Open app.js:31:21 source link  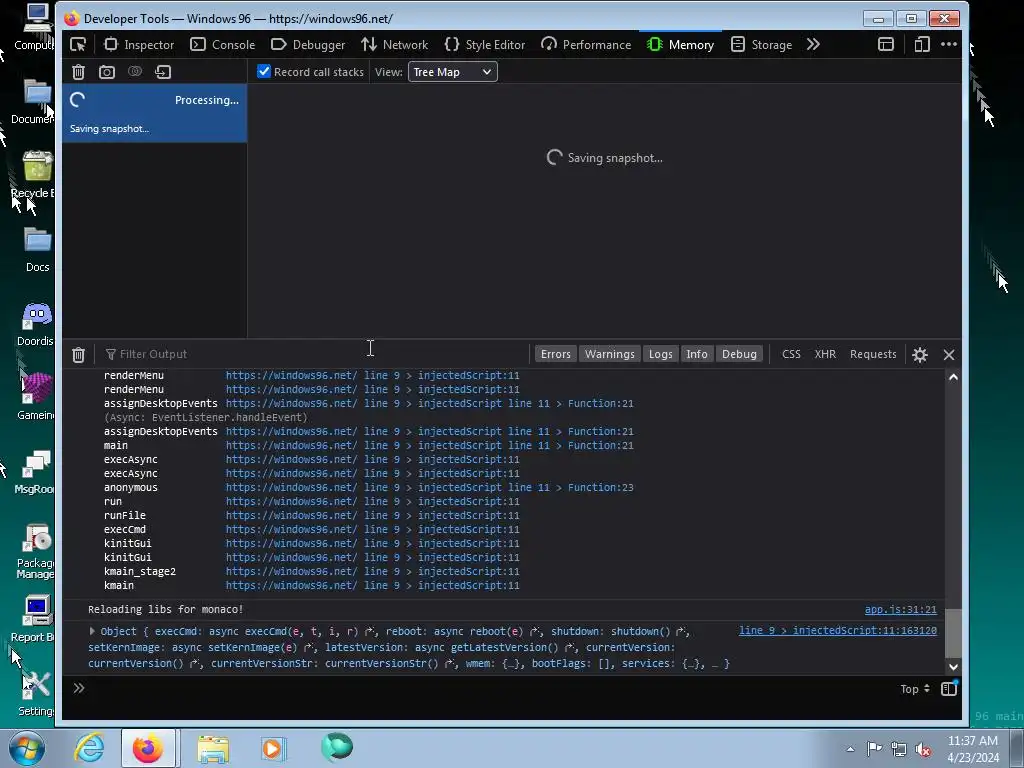pyautogui.click(x=901, y=609)
